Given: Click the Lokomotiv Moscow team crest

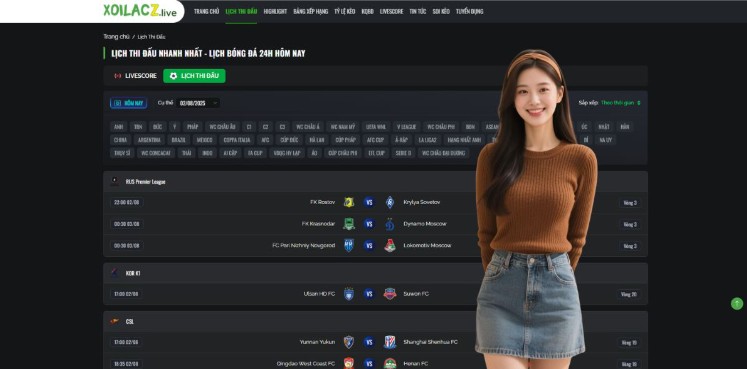Looking at the screenshot, I should 390,245.
